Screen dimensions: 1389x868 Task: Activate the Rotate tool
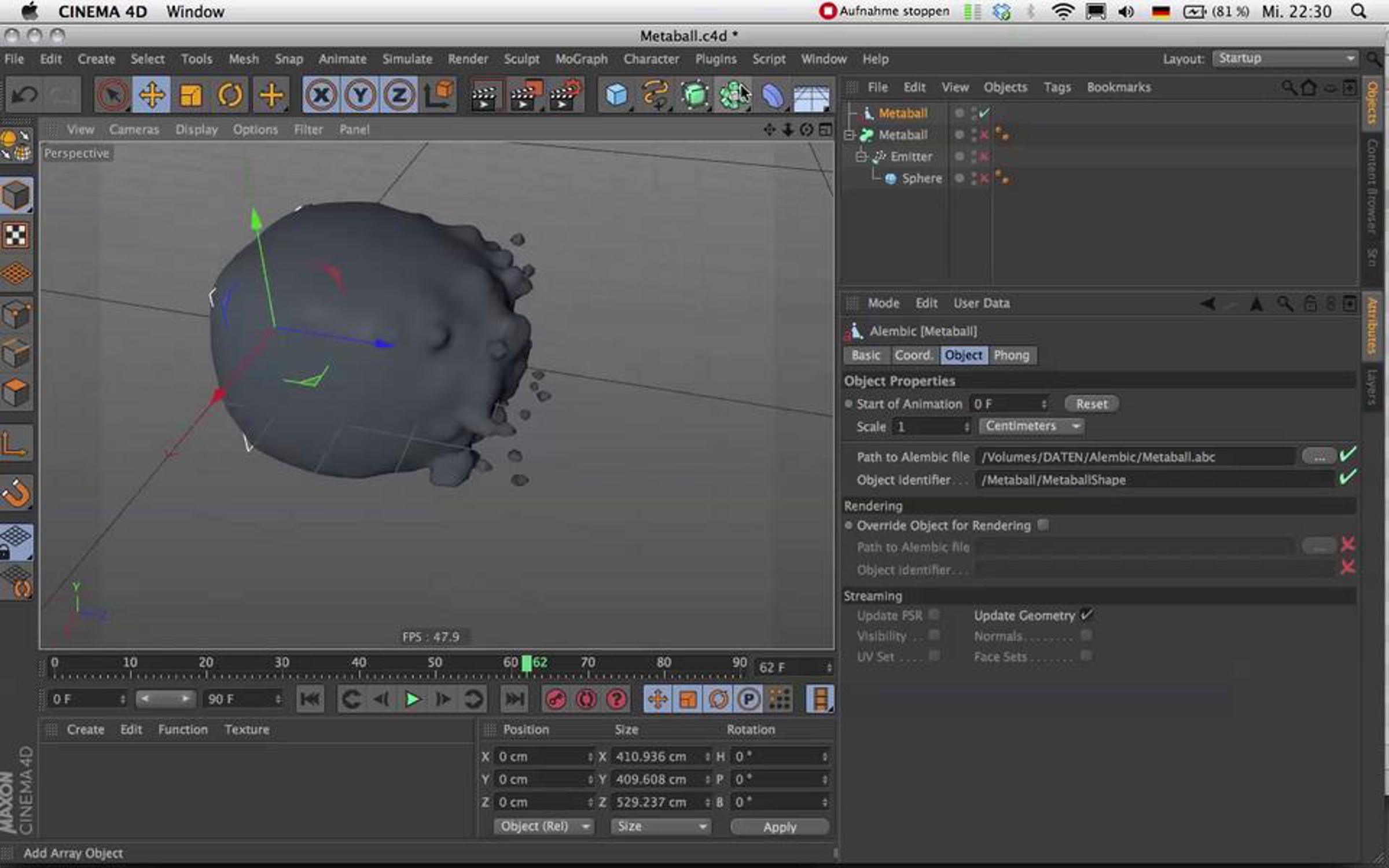(x=230, y=95)
